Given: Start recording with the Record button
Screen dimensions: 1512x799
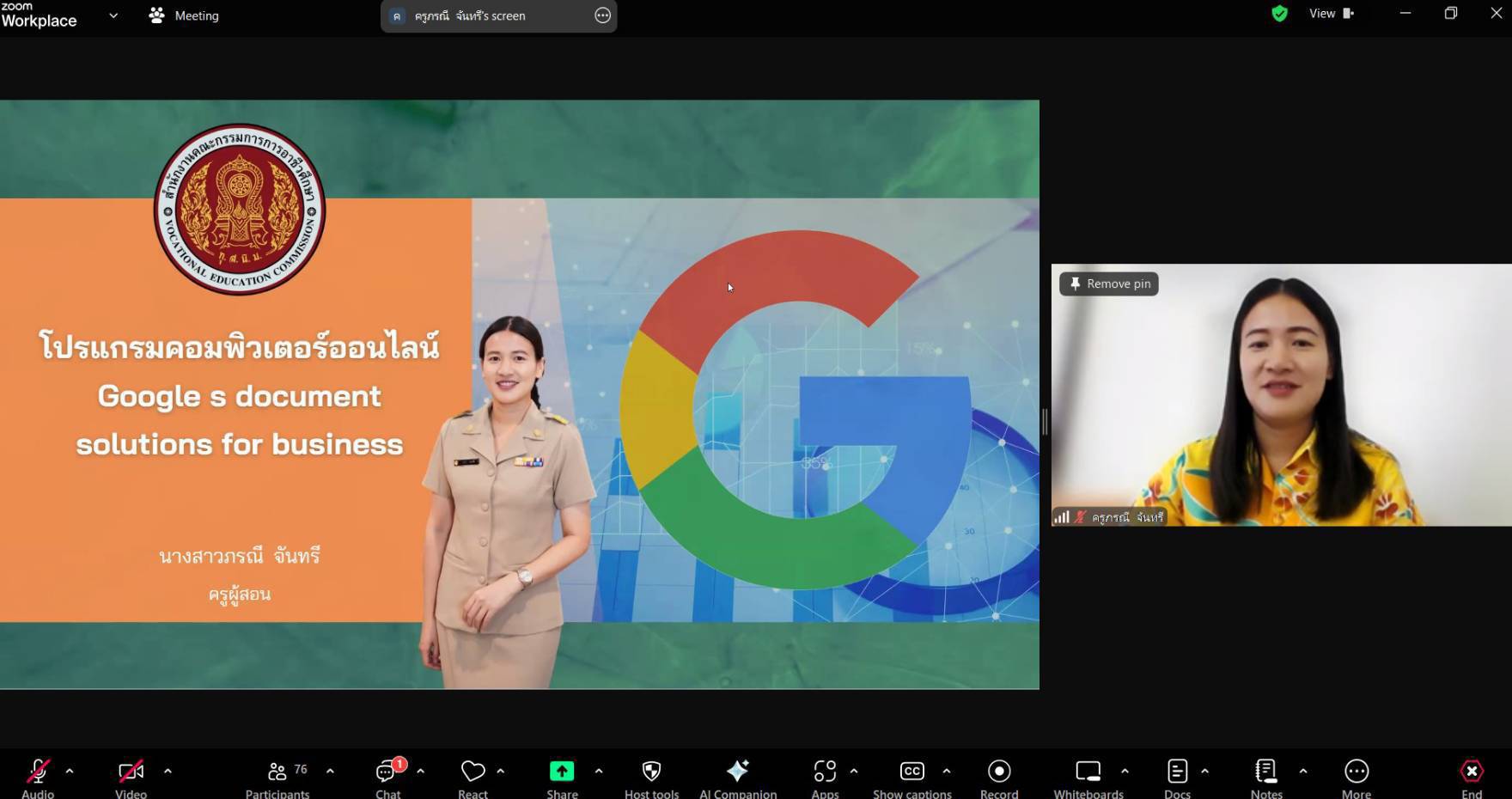Looking at the screenshot, I should click(x=999, y=772).
